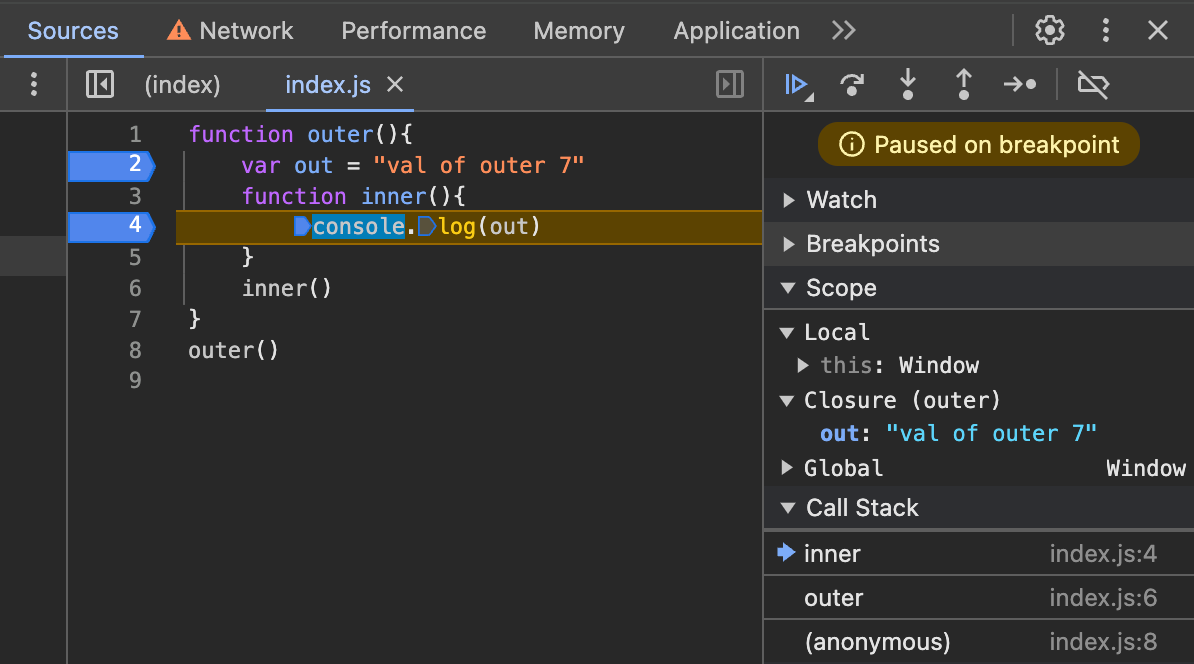Toggle the inline console breakpoint

(x=301, y=227)
